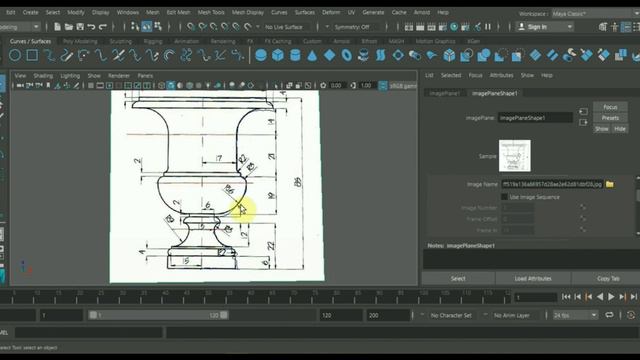Open the menu set Modeling dropdown

(20, 27)
